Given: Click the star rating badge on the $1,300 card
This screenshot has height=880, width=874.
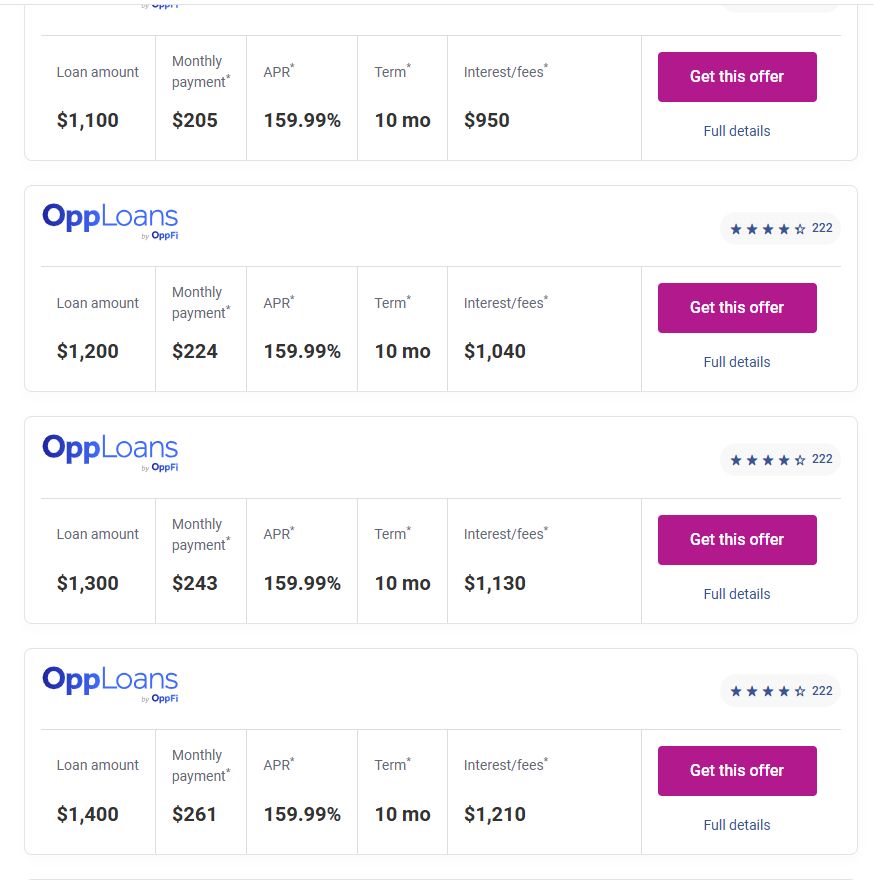Looking at the screenshot, I should click(x=780, y=459).
